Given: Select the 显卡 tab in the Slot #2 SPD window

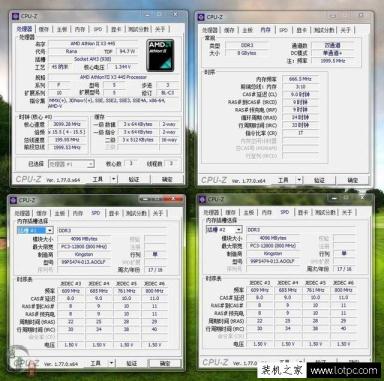Looking at the screenshot, I should point(303,212).
